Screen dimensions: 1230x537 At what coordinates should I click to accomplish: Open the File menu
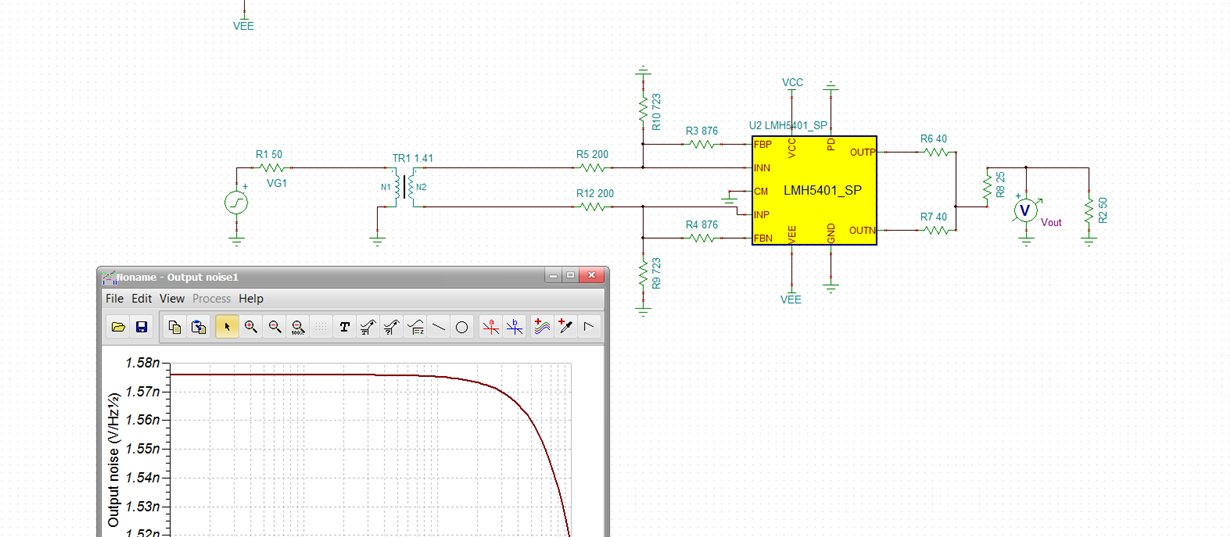tap(114, 298)
